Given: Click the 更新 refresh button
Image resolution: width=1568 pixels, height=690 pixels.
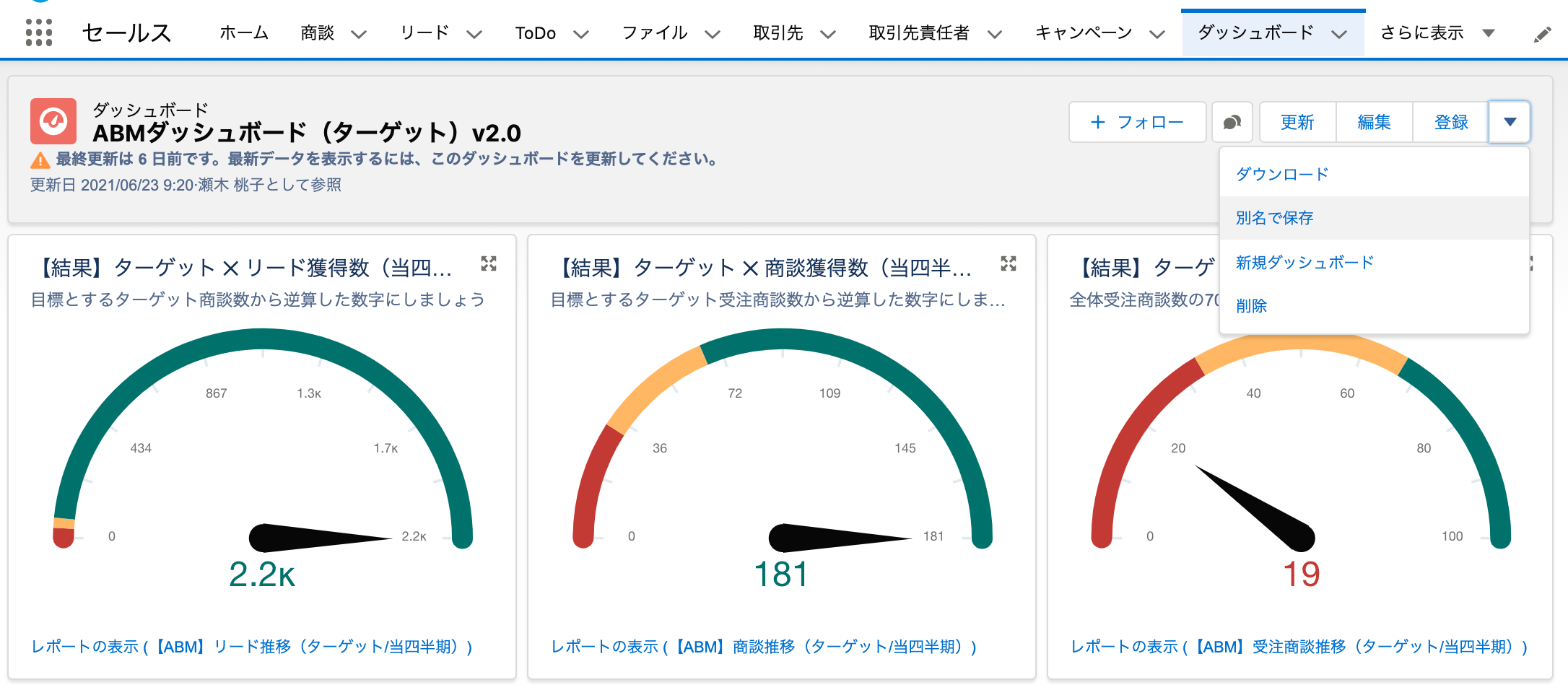Looking at the screenshot, I should tap(1297, 122).
